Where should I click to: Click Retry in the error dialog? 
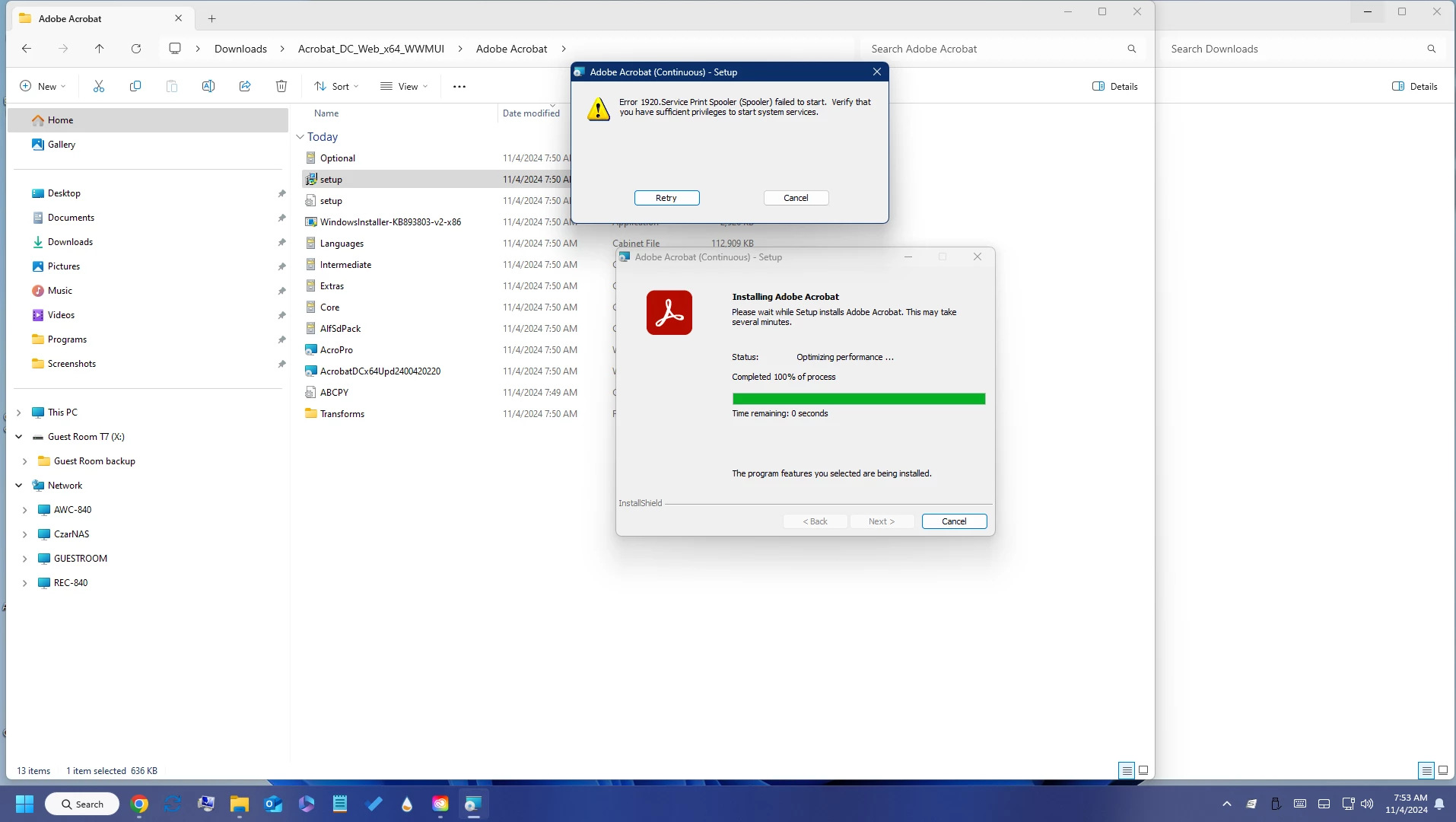[x=666, y=198]
